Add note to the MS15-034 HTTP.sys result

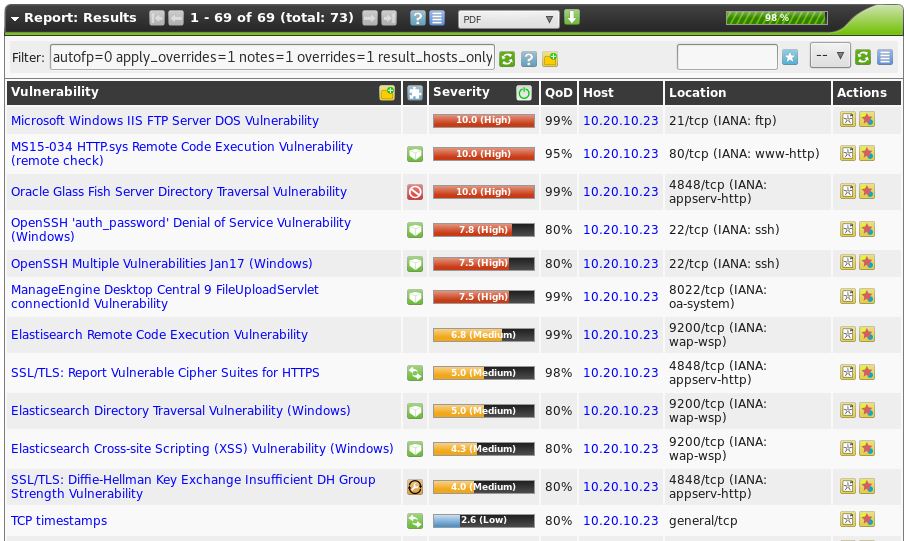(x=848, y=153)
